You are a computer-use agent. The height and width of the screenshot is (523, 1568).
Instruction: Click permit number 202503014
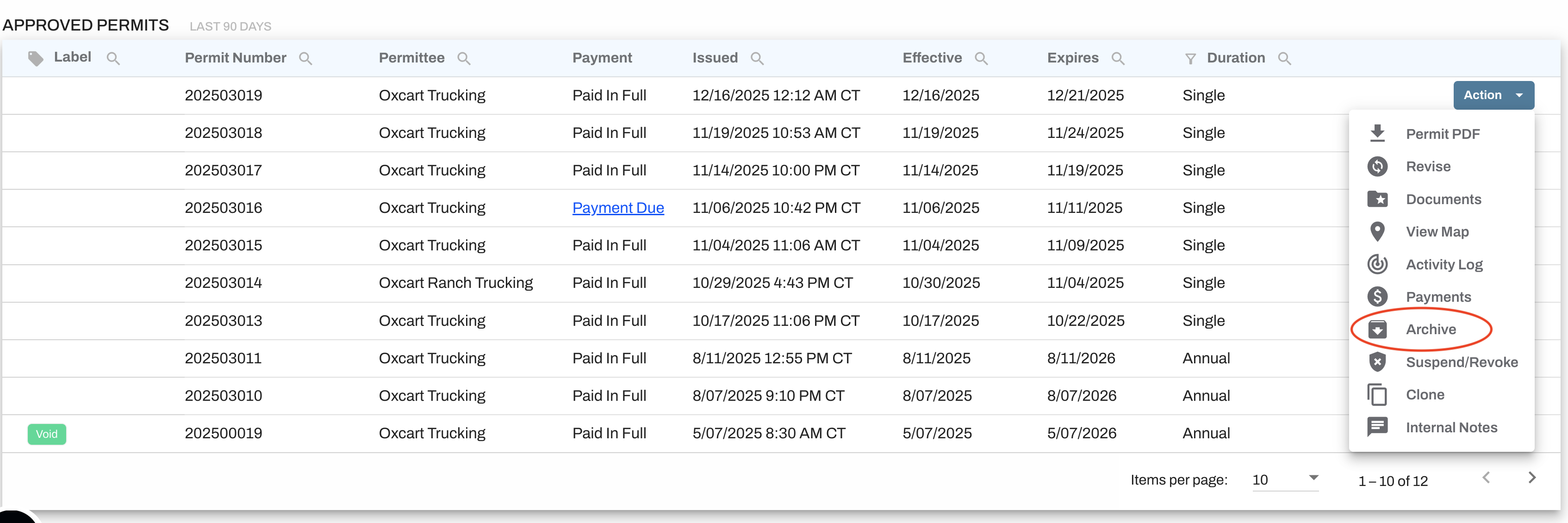click(x=224, y=283)
